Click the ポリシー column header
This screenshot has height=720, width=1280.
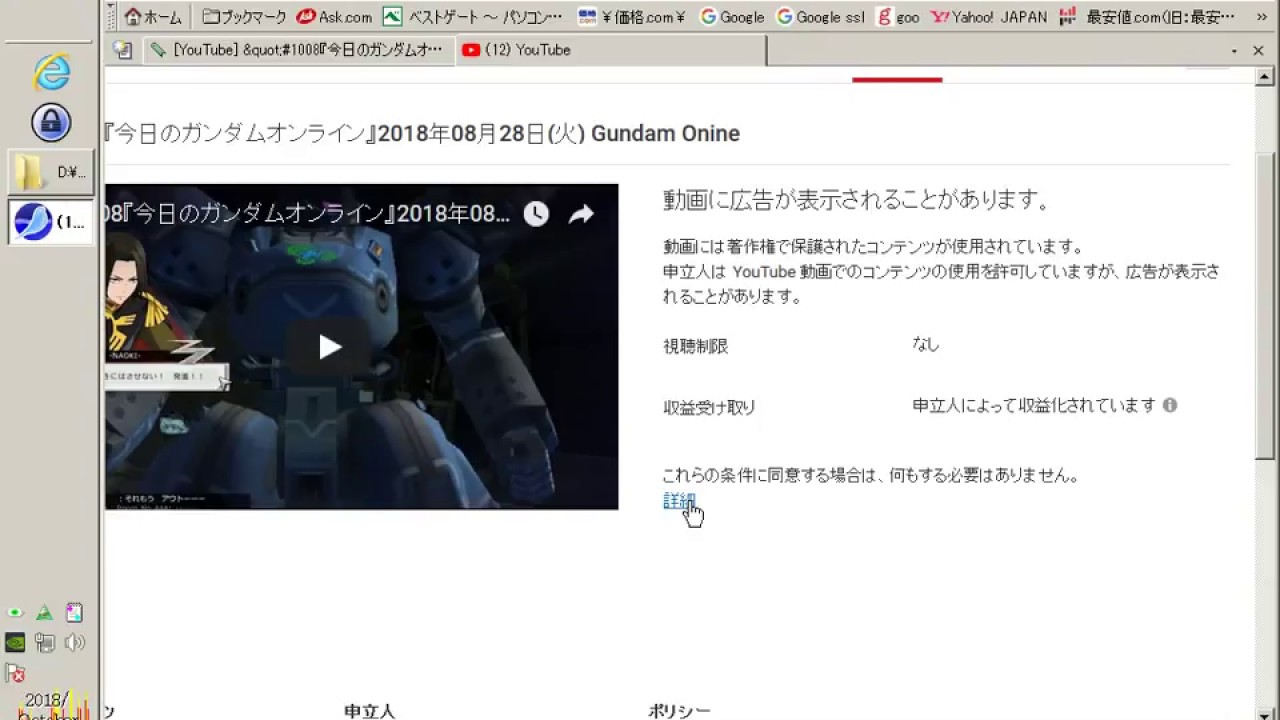[x=679, y=711]
